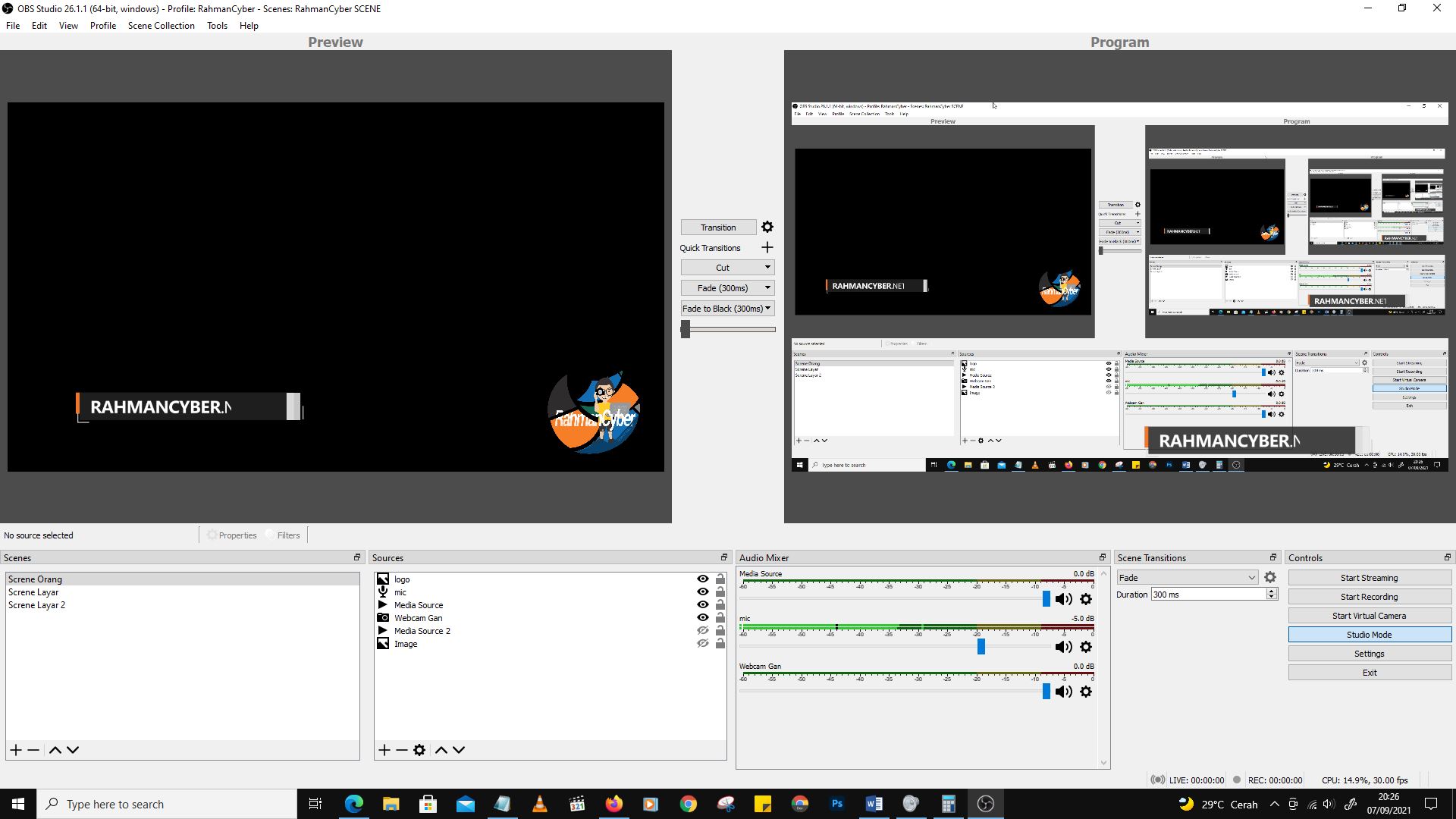Open the Tools menu

coord(217,25)
